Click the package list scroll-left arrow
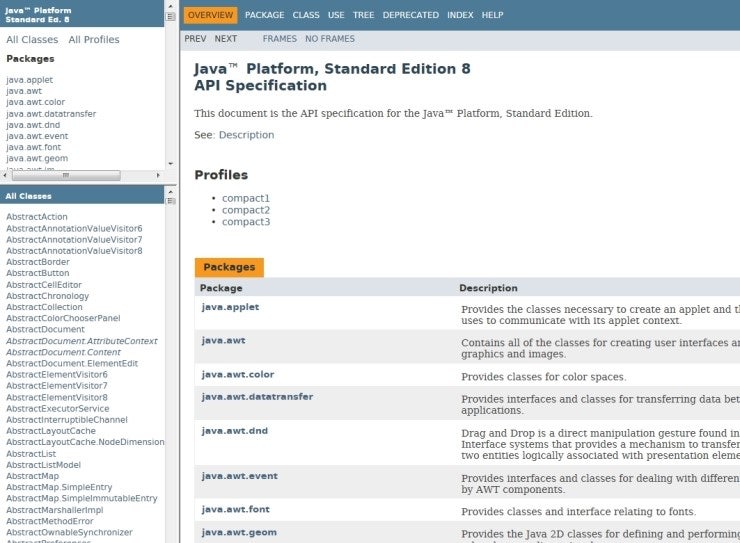The height and width of the screenshot is (543, 740). coord(5,175)
